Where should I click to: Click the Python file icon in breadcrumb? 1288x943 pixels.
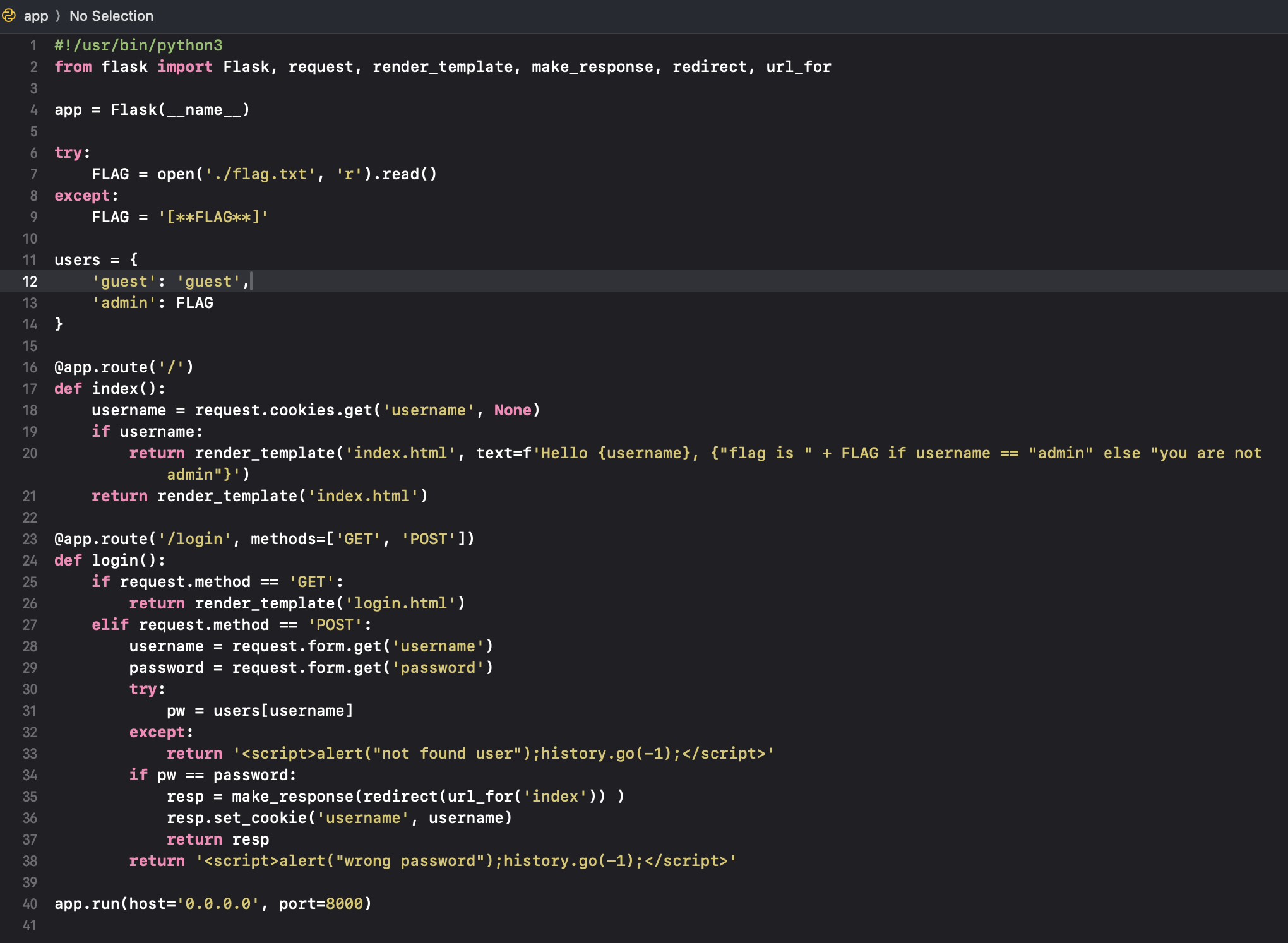click(x=9, y=16)
